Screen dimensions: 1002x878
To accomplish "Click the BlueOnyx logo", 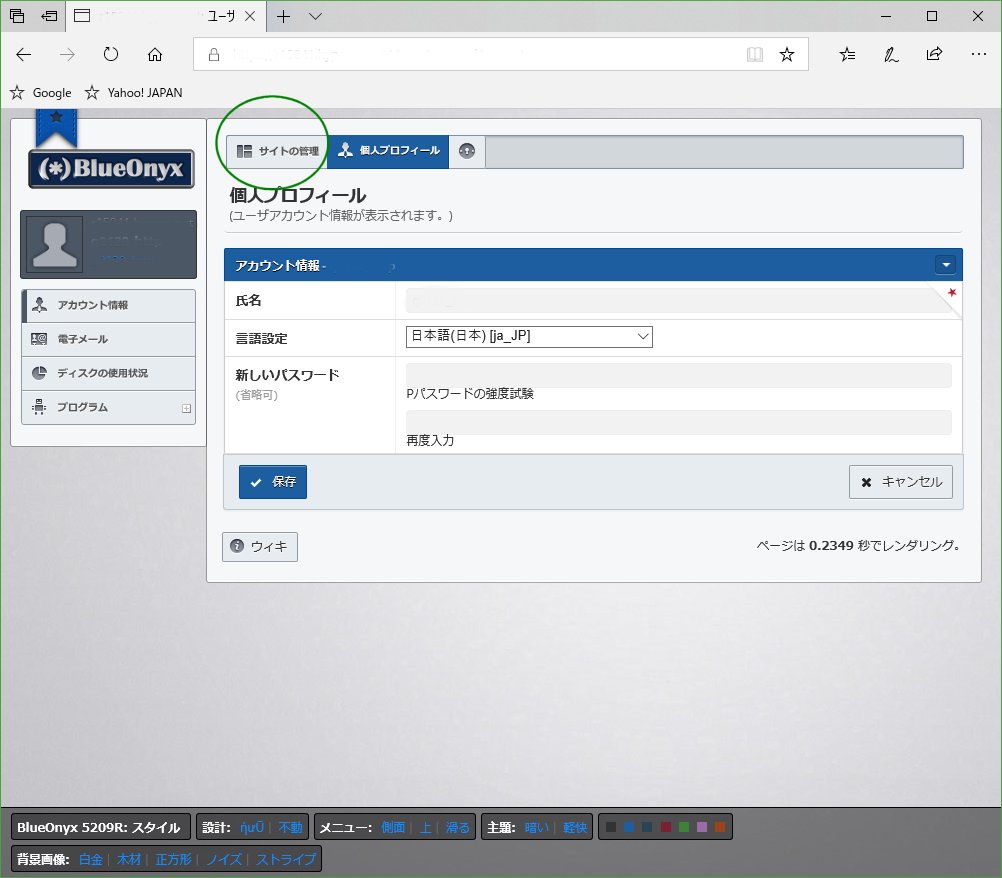I will [110, 170].
